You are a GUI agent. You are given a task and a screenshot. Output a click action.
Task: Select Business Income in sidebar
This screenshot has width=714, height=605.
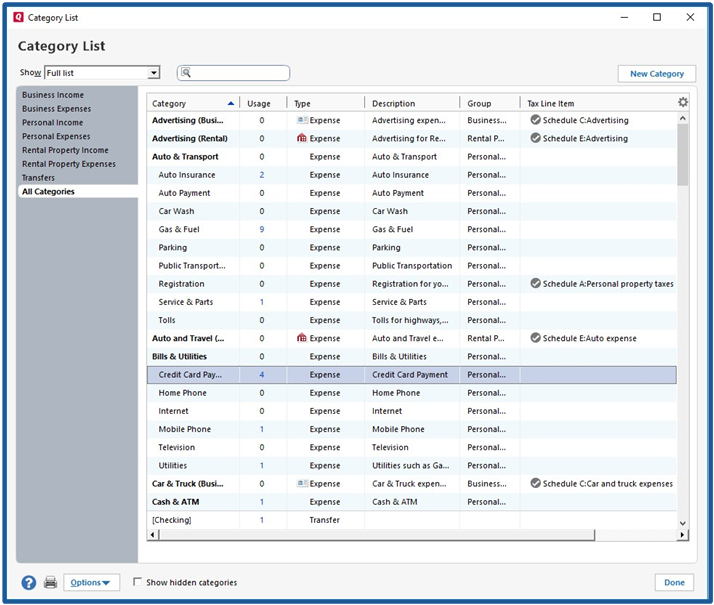coord(53,95)
